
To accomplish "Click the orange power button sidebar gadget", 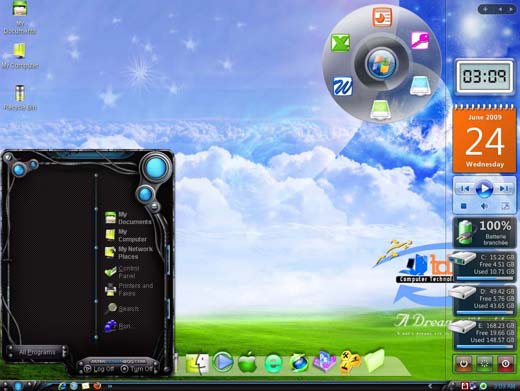I will pos(464,364).
